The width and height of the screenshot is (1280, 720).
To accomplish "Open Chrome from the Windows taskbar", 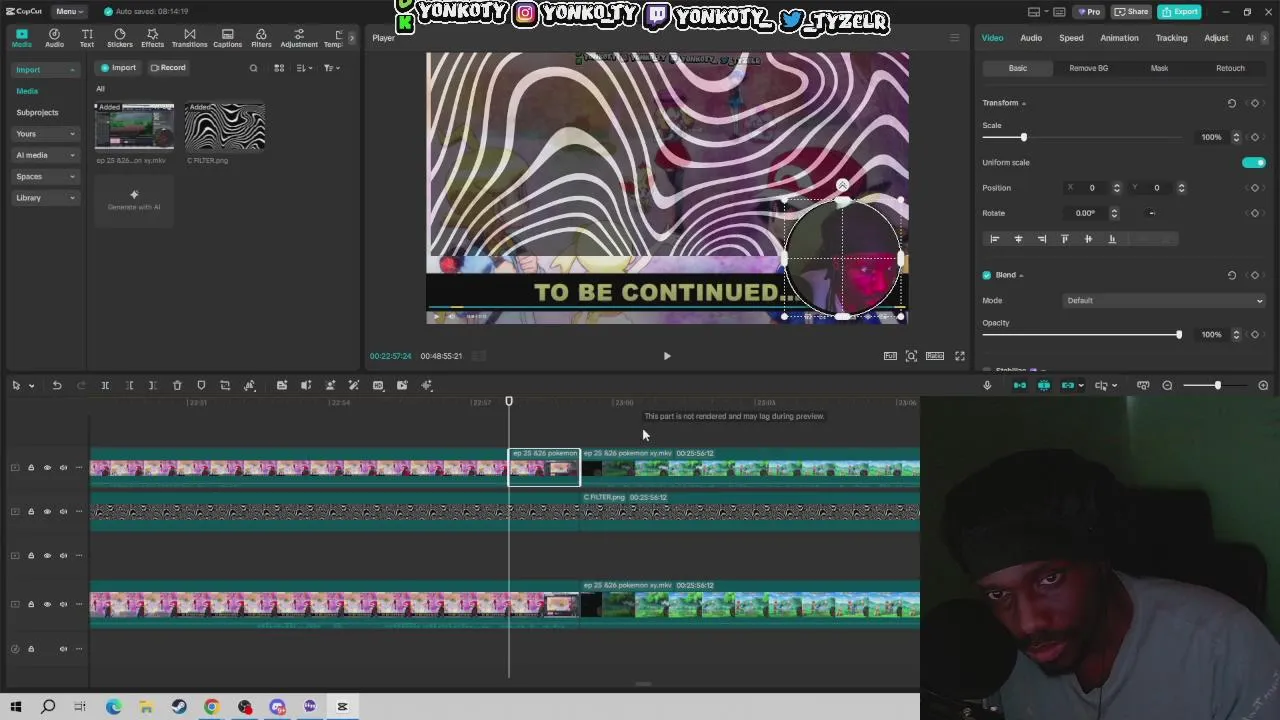I will (x=211, y=707).
